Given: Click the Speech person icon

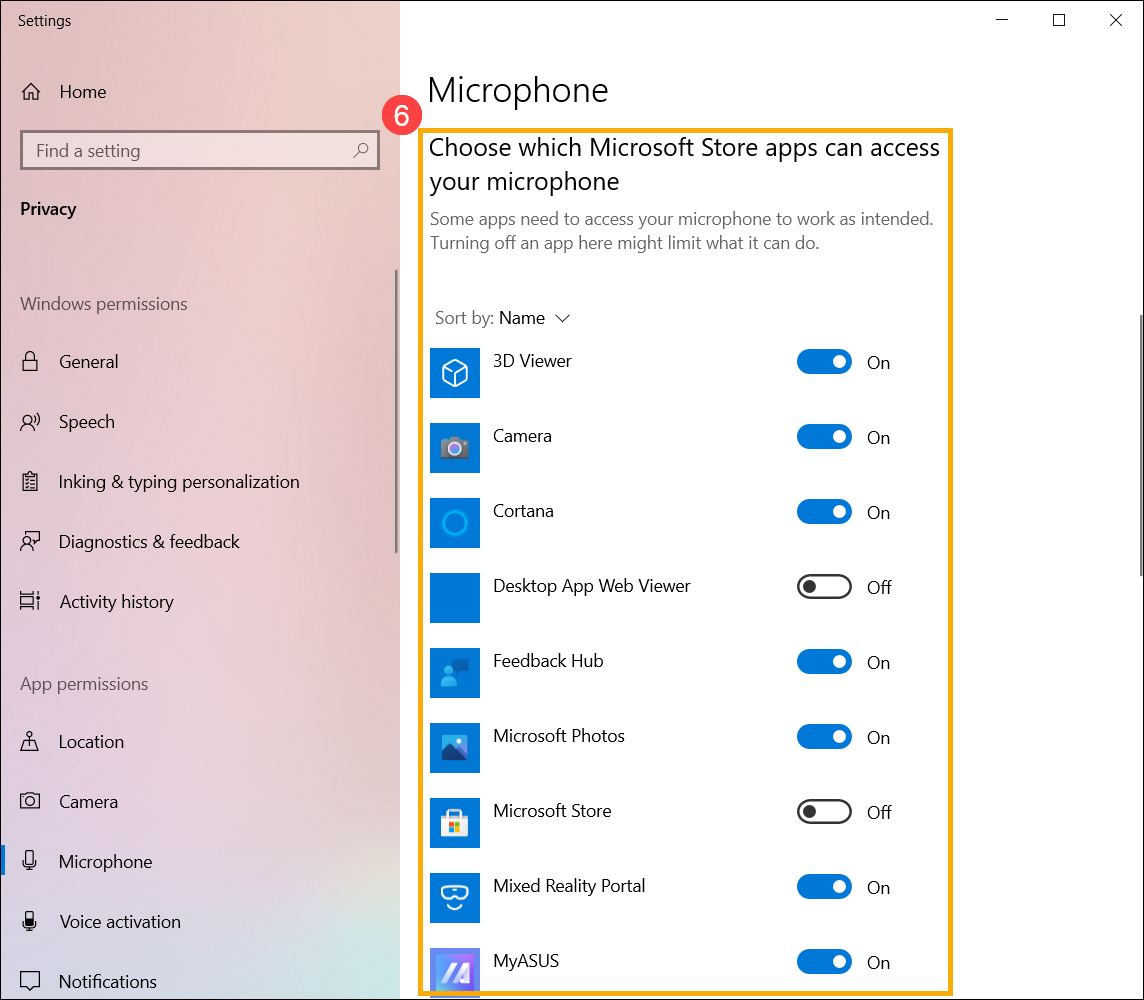Looking at the screenshot, I should (x=30, y=422).
